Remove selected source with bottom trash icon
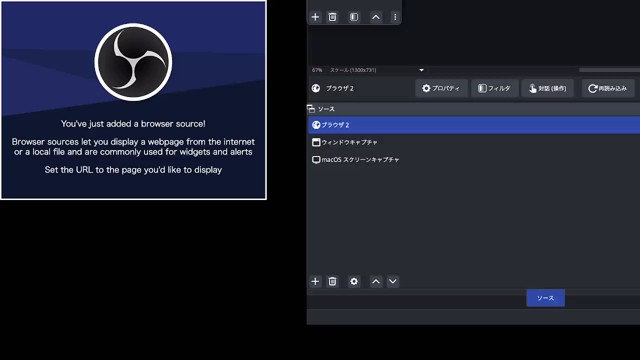This screenshot has height=360, width=640. [x=332, y=281]
